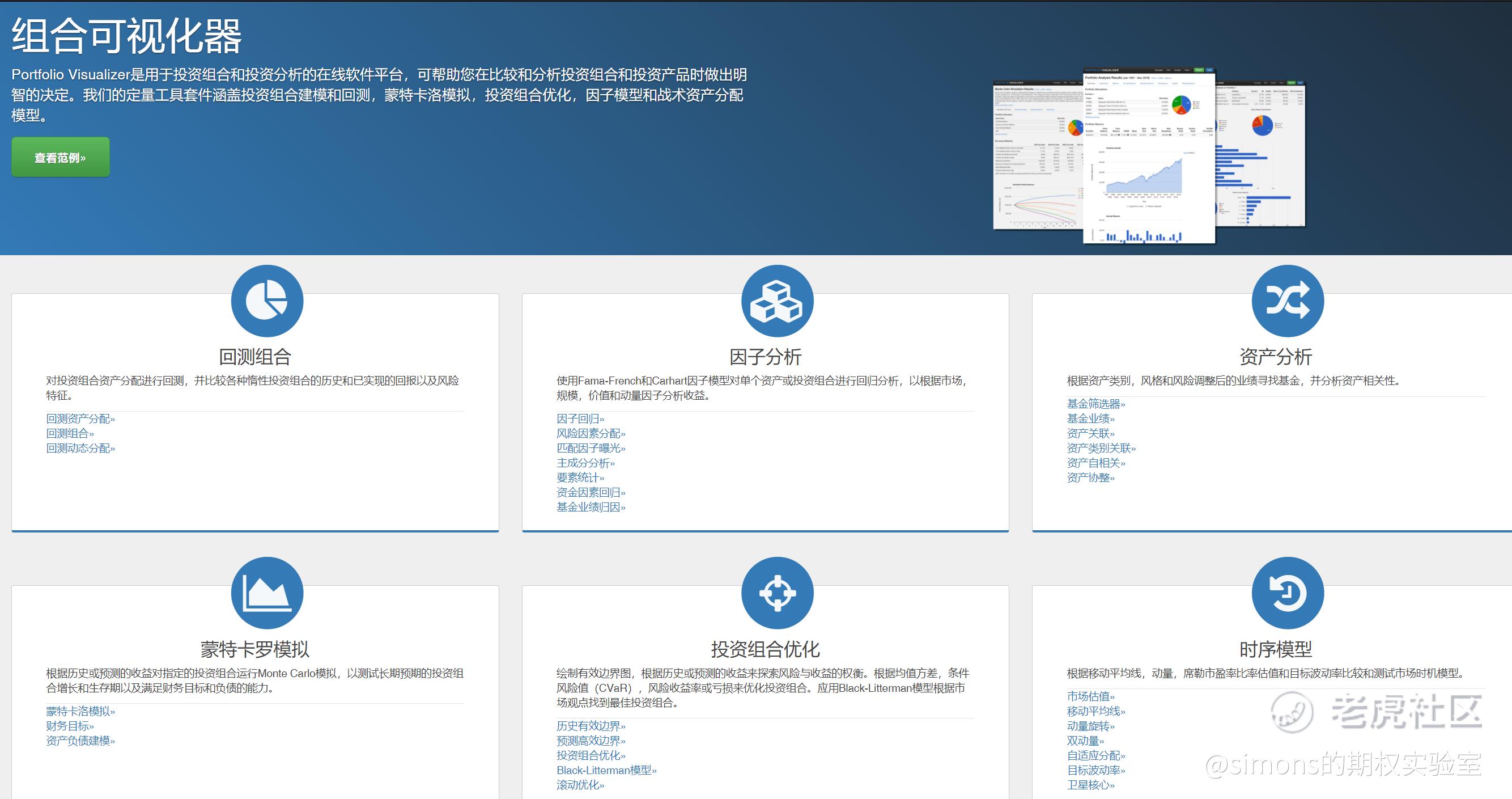Open the 要素统计» link
Image resolution: width=1512 pixels, height=799 pixels.
(580, 477)
